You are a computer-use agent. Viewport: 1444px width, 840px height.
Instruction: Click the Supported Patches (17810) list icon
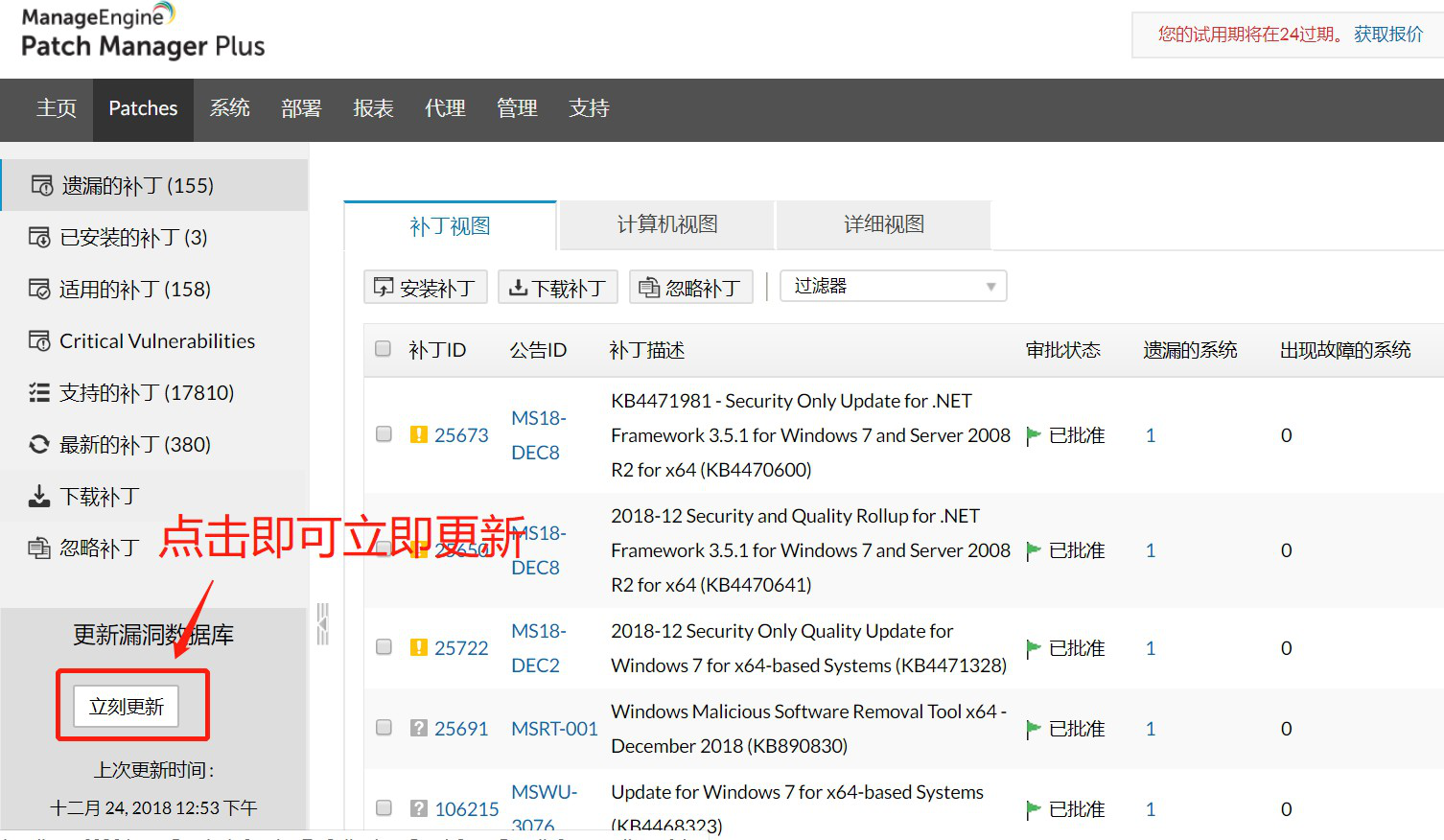[39, 392]
